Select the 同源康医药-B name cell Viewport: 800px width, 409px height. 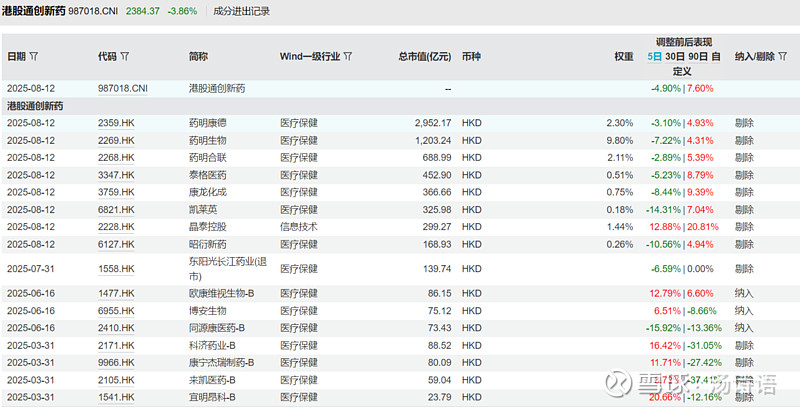point(217,328)
